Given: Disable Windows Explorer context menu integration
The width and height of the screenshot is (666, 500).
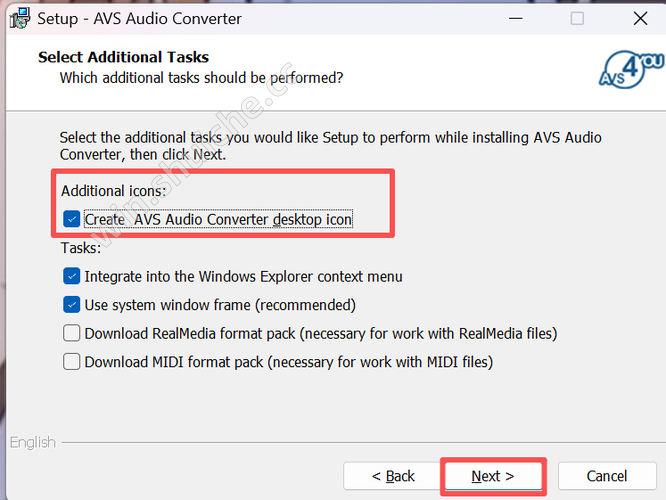Looking at the screenshot, I should pos(72,276).
